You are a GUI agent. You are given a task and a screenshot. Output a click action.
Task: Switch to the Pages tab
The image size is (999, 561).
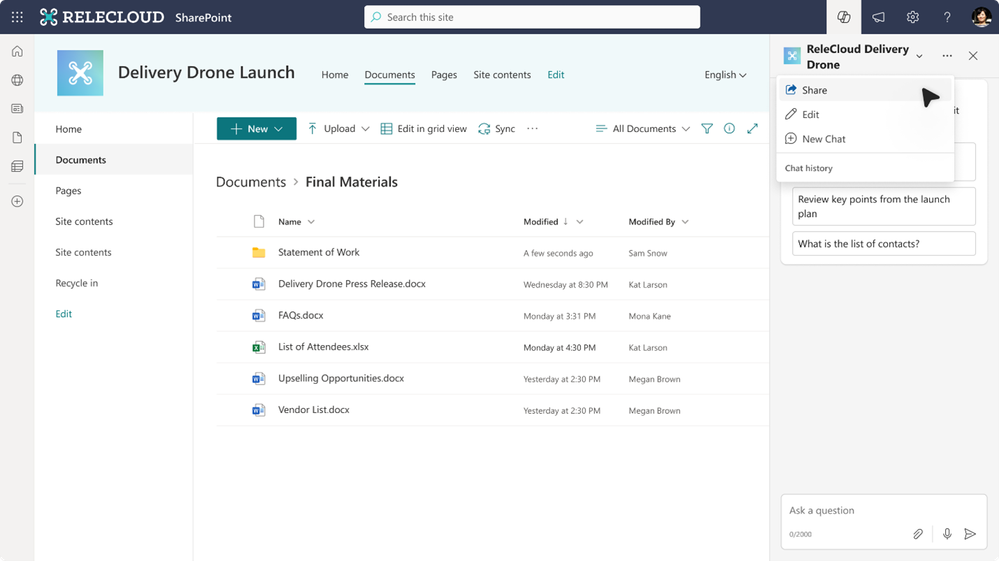click(443, 75)
